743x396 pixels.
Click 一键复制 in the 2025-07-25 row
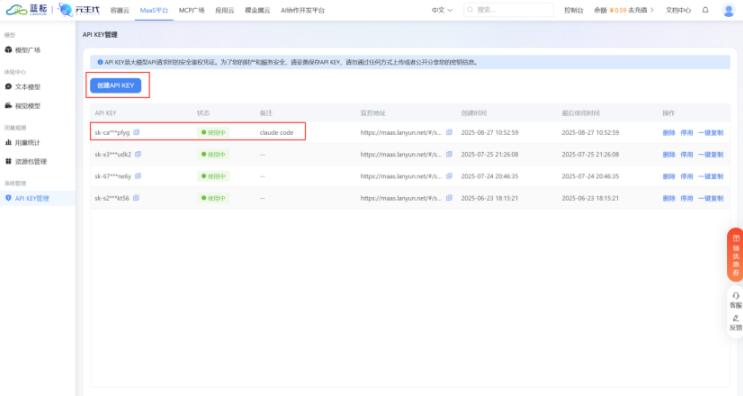711,154
